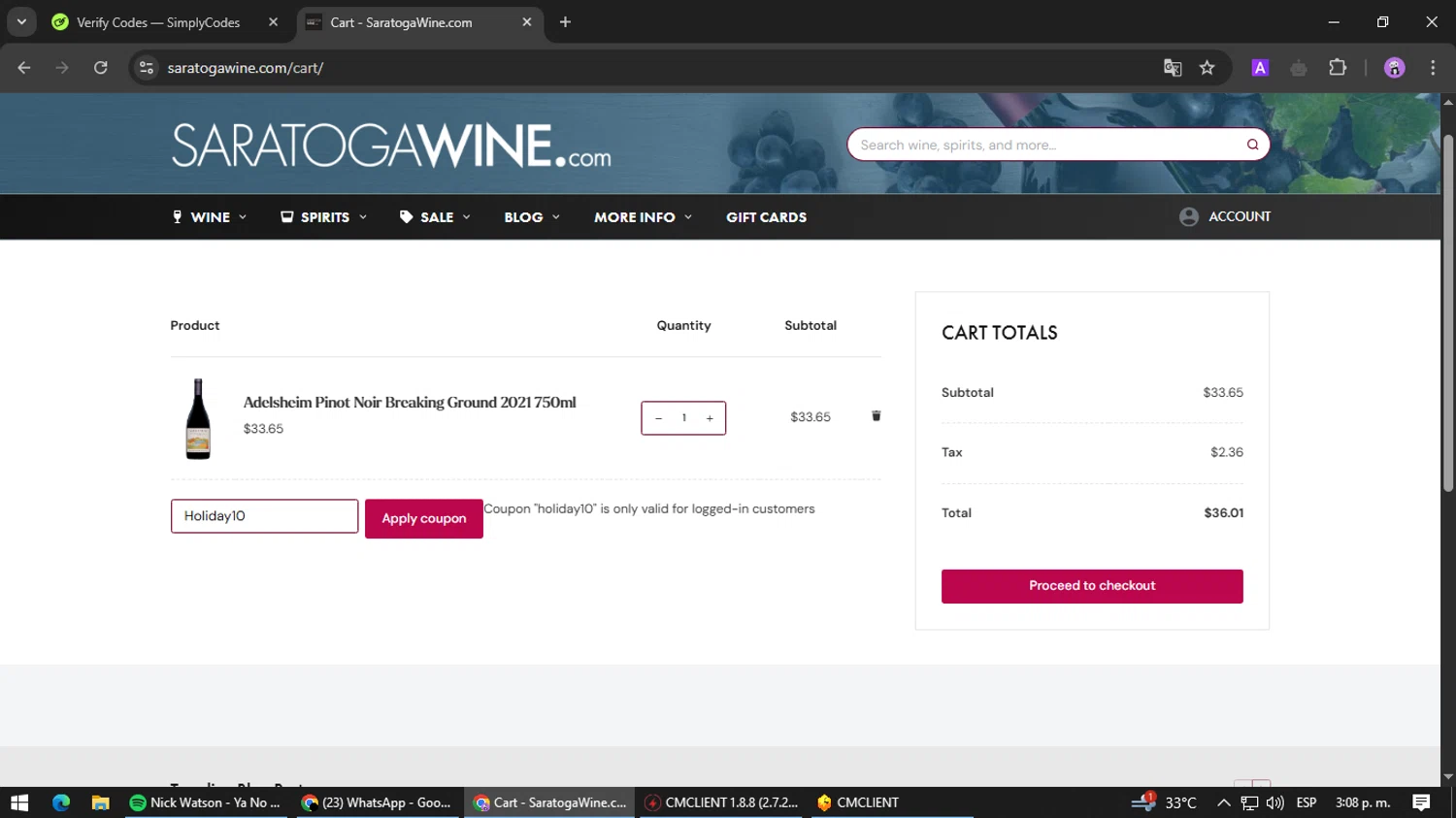Click the address bar URL
This screenshot has width=1456, height=818.
(245, 68)
